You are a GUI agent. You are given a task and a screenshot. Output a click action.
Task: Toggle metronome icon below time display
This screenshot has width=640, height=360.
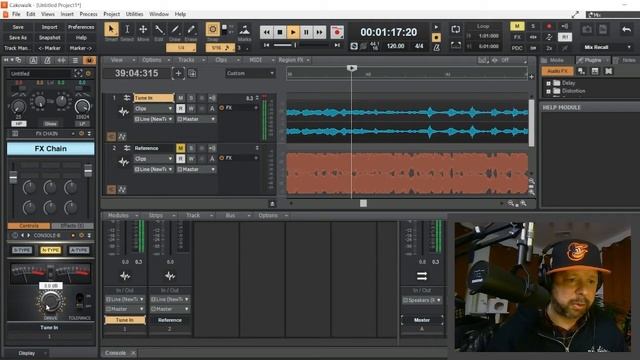(x=436, y=47)
